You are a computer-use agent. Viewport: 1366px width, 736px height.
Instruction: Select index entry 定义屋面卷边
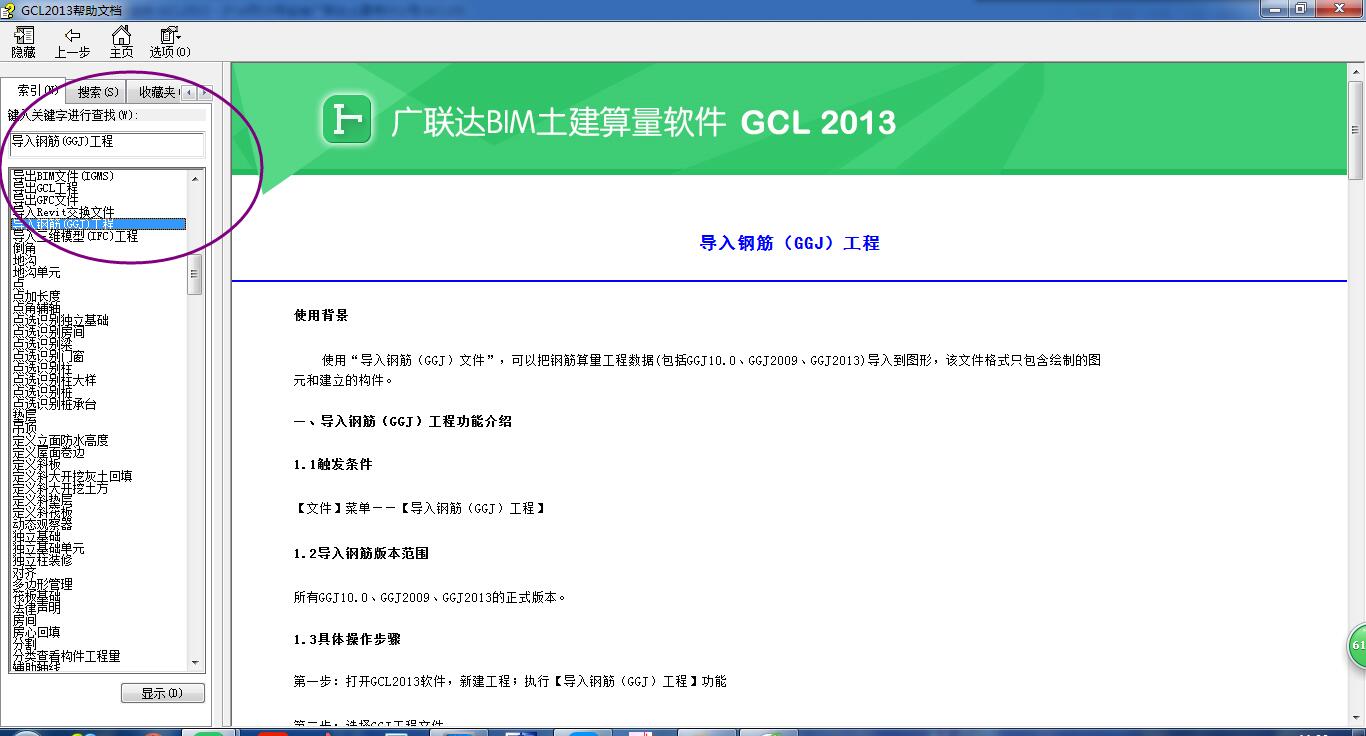[x=48, y=452]
